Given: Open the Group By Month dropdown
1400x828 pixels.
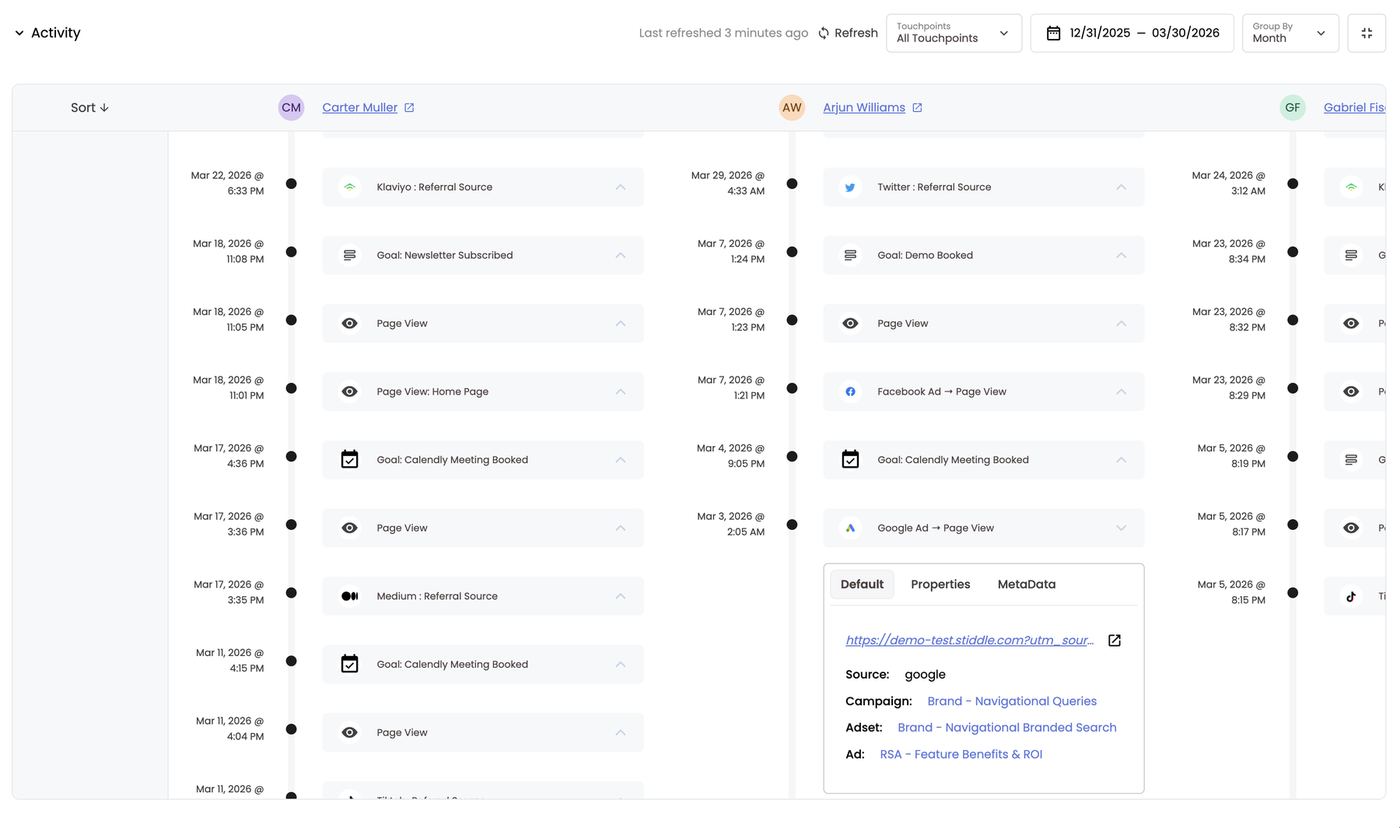Looking at the screenshot, I should [1290, 33].
